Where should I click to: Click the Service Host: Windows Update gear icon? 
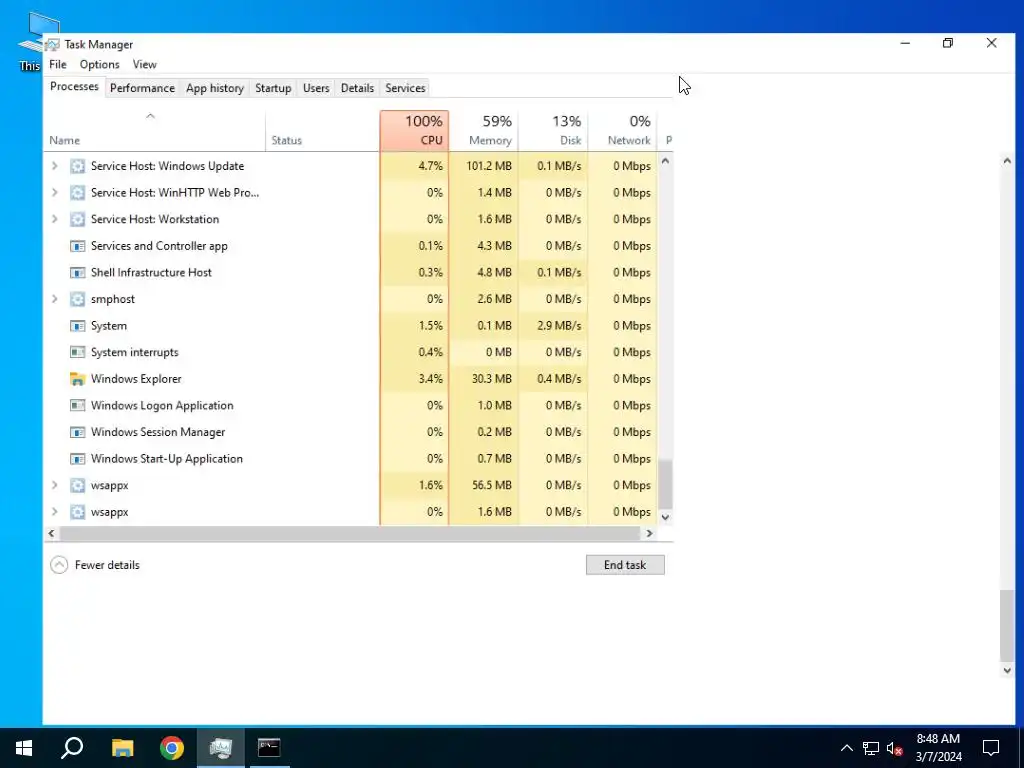[x=77, y=166]
